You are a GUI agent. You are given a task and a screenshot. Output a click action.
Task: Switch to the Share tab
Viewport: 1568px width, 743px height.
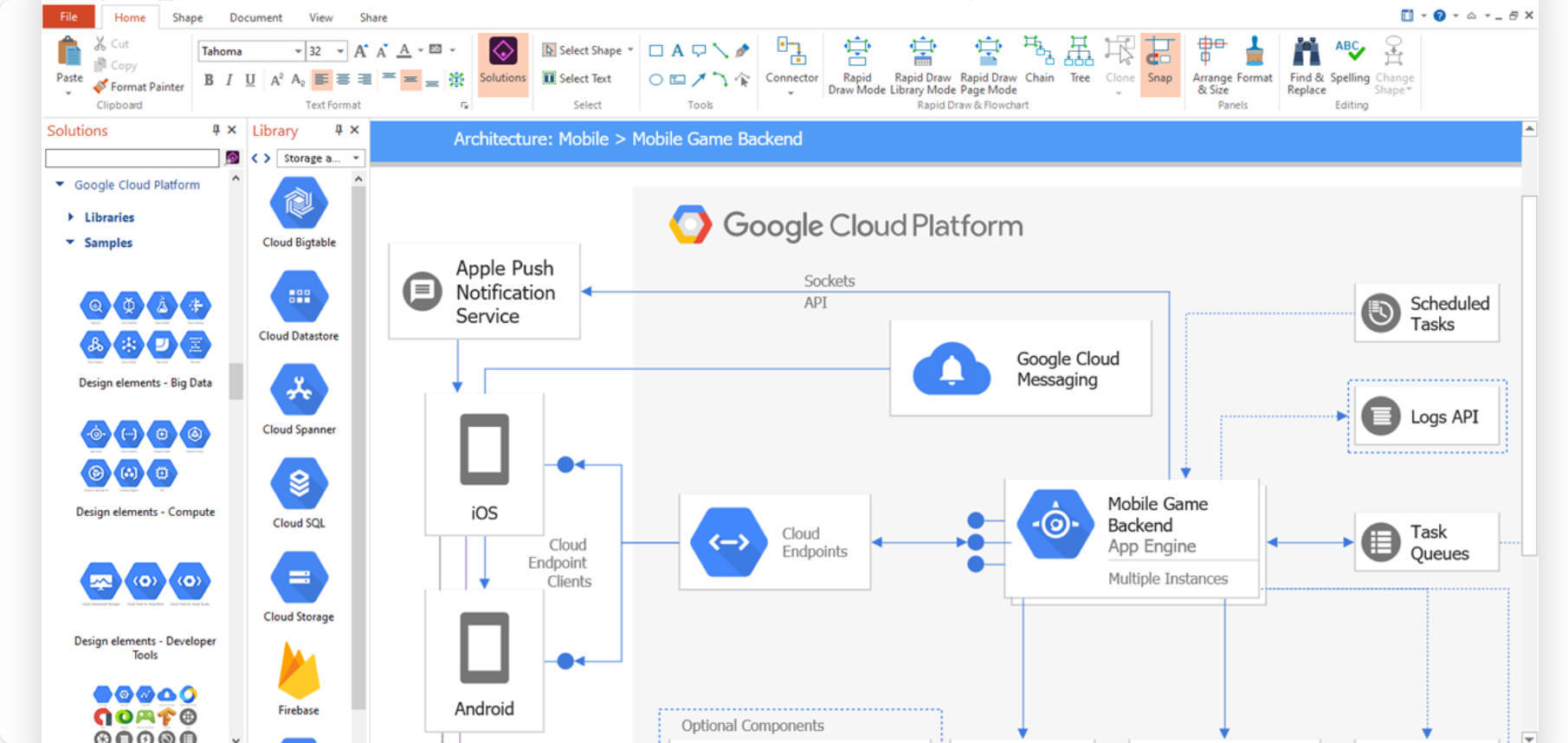(373, 17)
